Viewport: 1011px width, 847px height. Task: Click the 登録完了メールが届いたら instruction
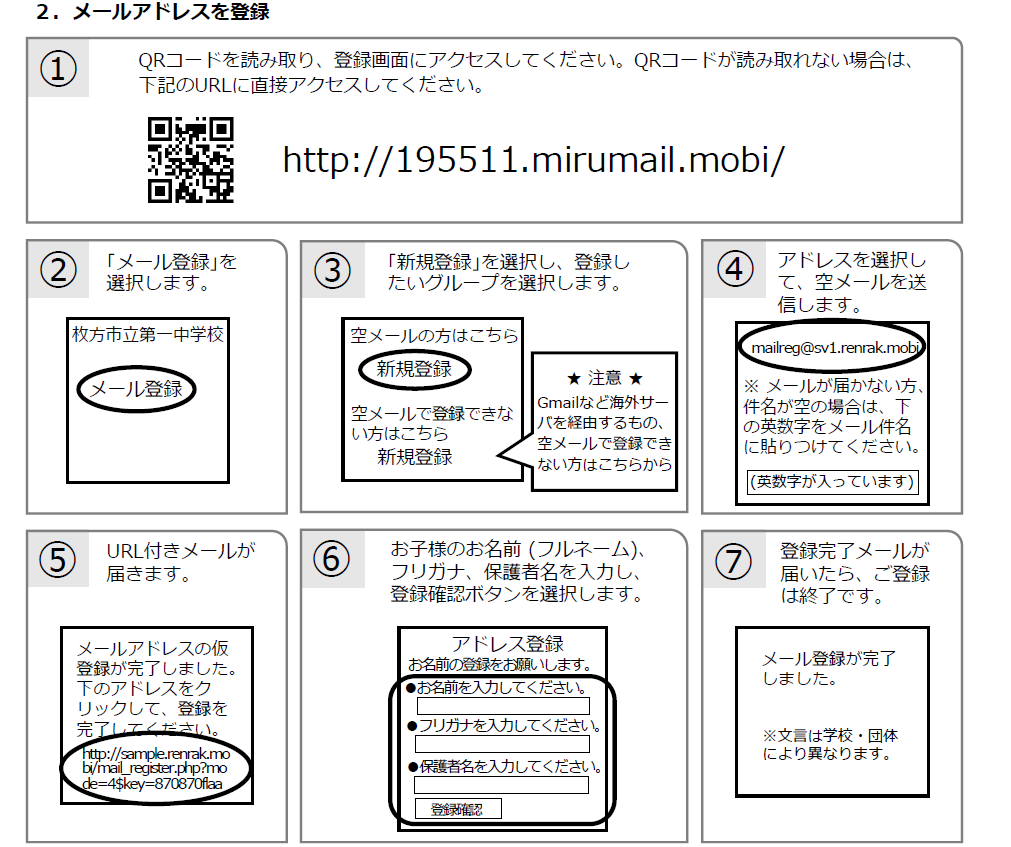coord(855,573)
